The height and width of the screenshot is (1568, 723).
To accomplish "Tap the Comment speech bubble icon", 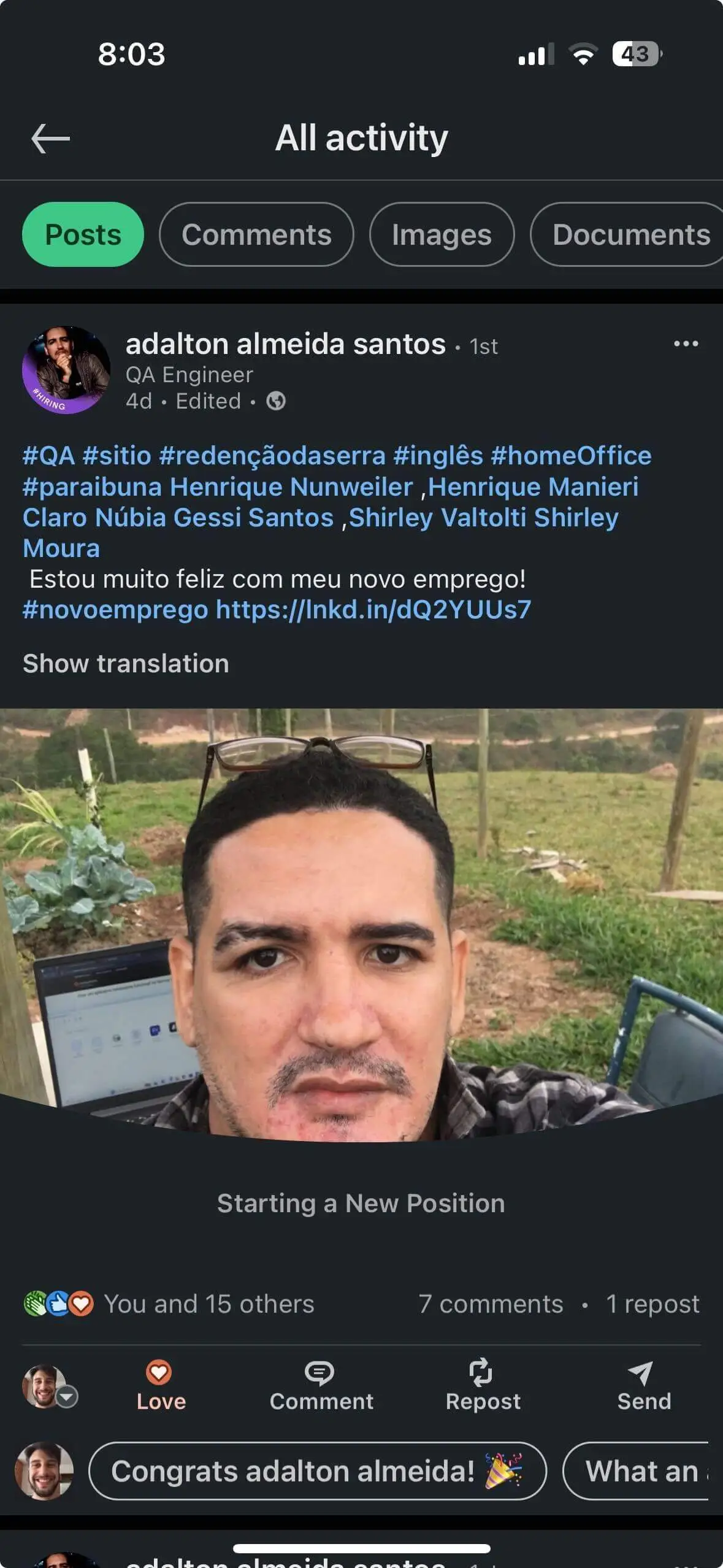I will [319, 1372].
